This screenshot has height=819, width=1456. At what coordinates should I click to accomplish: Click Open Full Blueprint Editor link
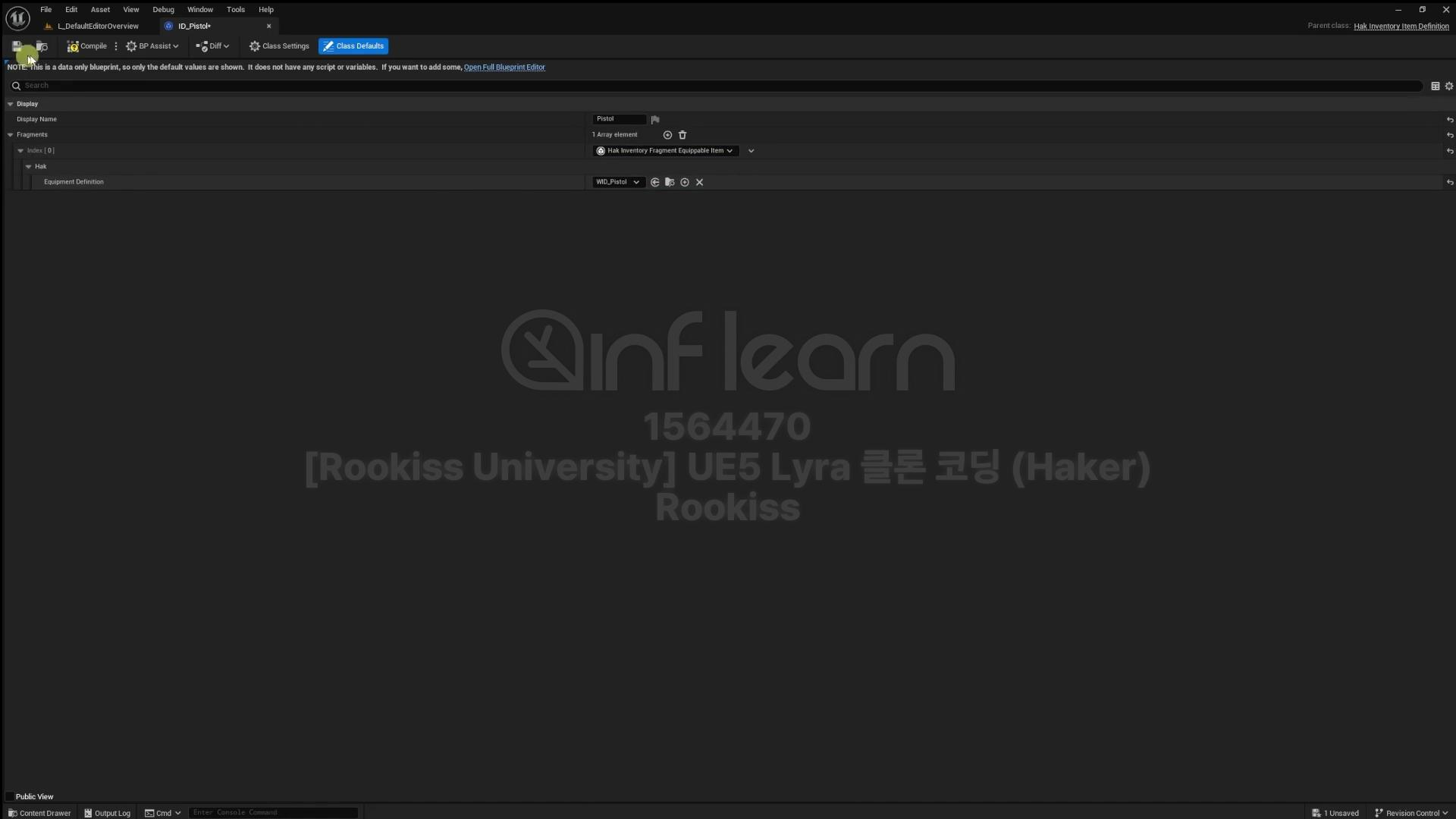[x=504, y=67]
